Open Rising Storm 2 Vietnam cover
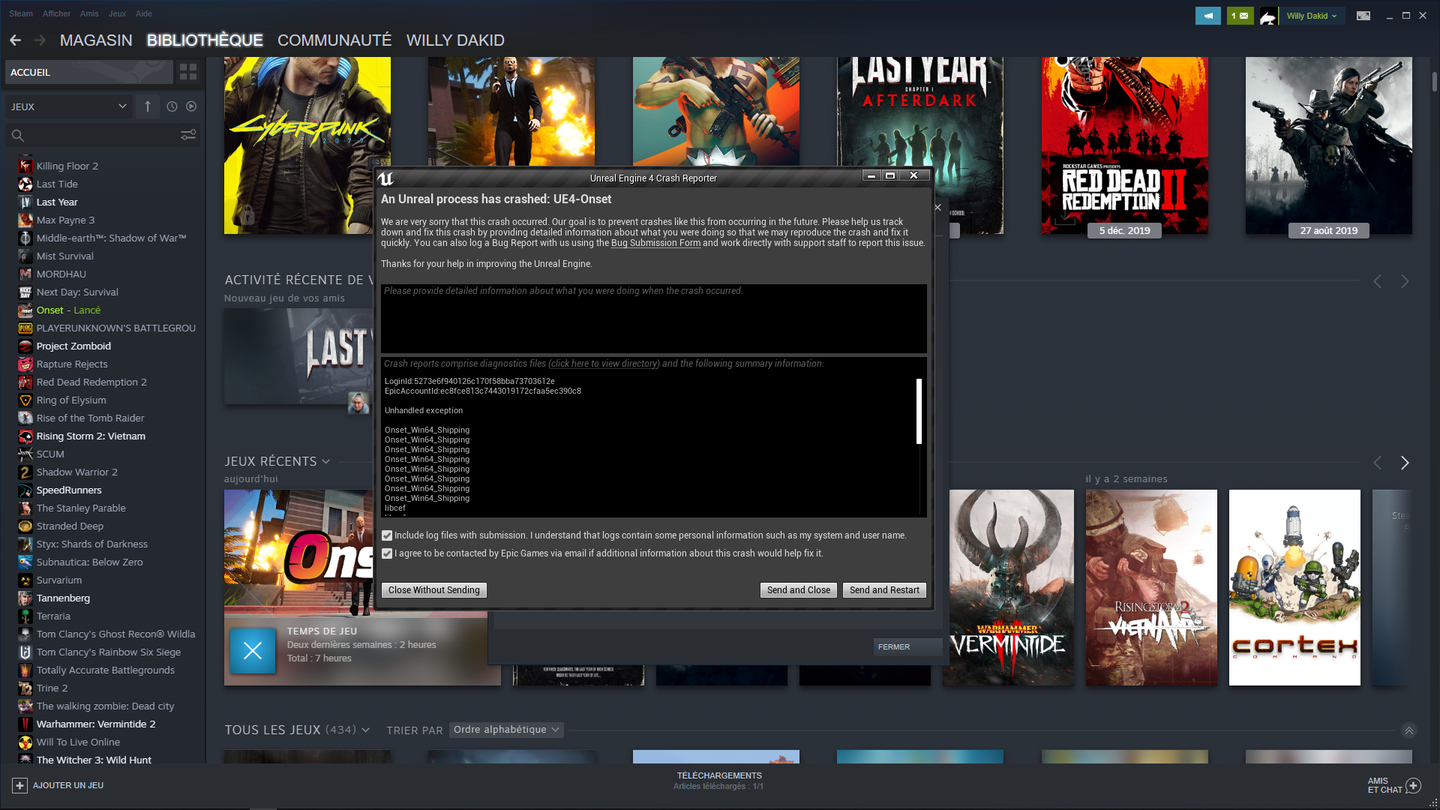Viewport: 1440px width, 810px height. (x=1152, y=588)
